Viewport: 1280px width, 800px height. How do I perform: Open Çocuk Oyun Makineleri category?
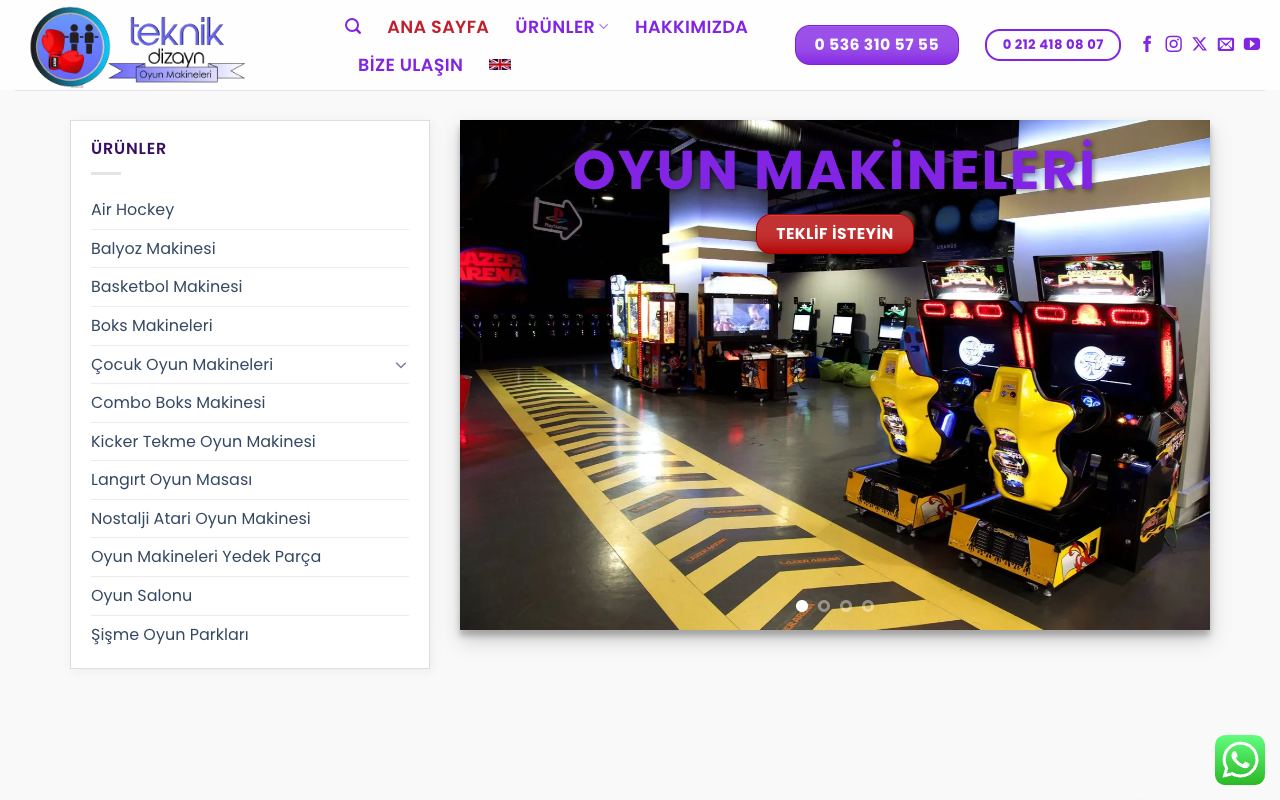(182, 364)
